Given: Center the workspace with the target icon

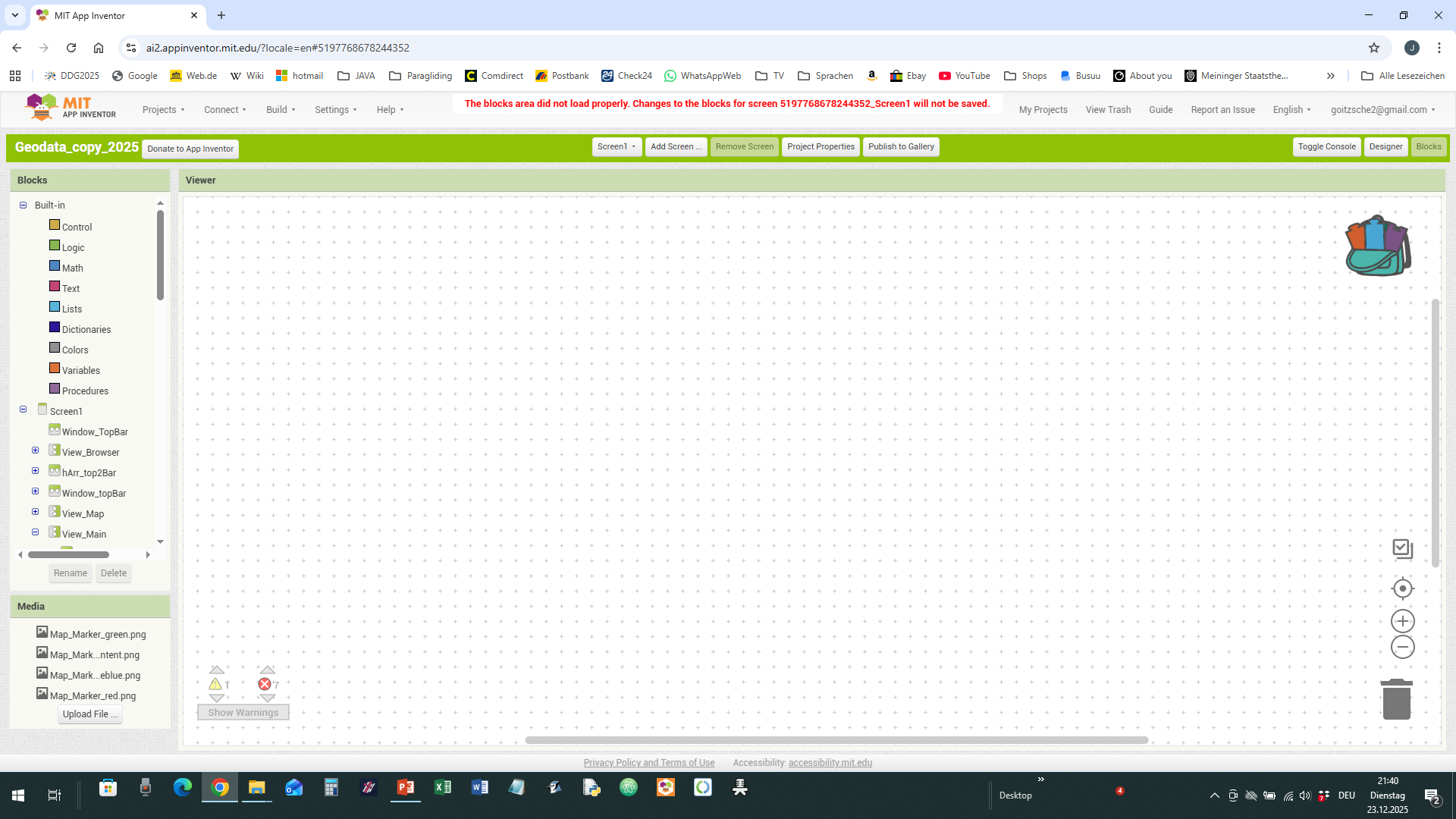Looking at the screenshot, I should click(x=1402, y=588).
